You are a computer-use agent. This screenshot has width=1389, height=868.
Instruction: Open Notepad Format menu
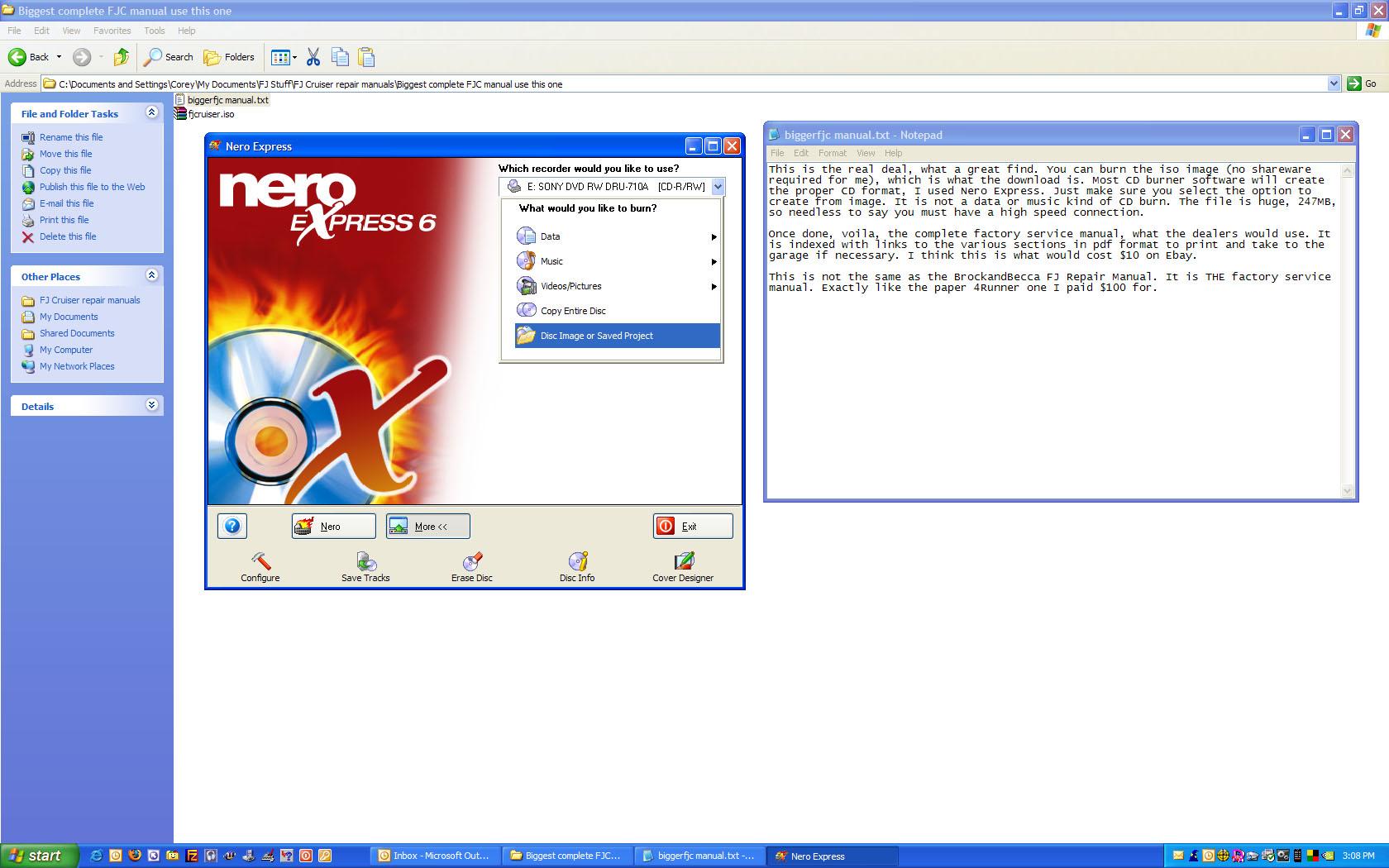click(833, 153)
